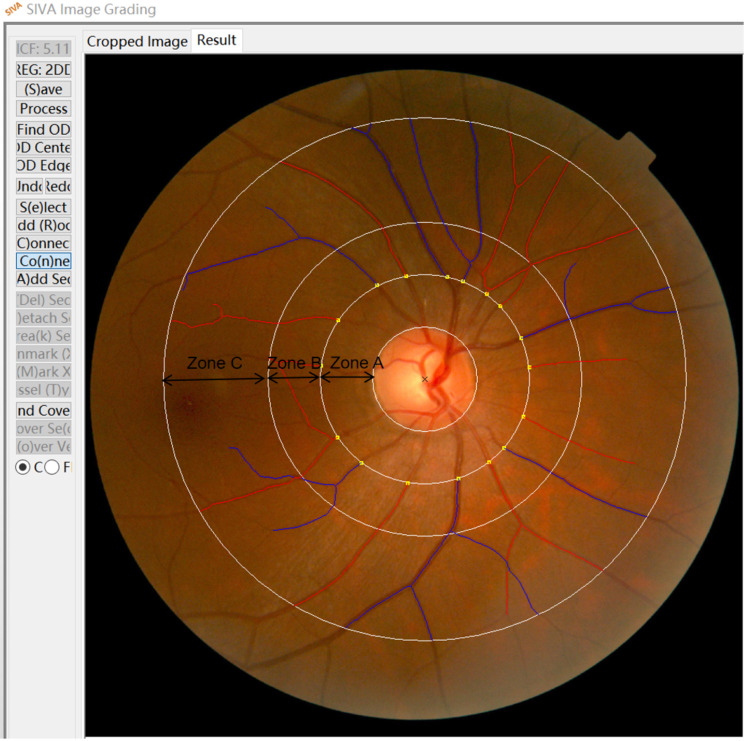The width and height of the screenshot is (744, 741).
Task: Click the Find OD button
Action: tap(43, 130)
